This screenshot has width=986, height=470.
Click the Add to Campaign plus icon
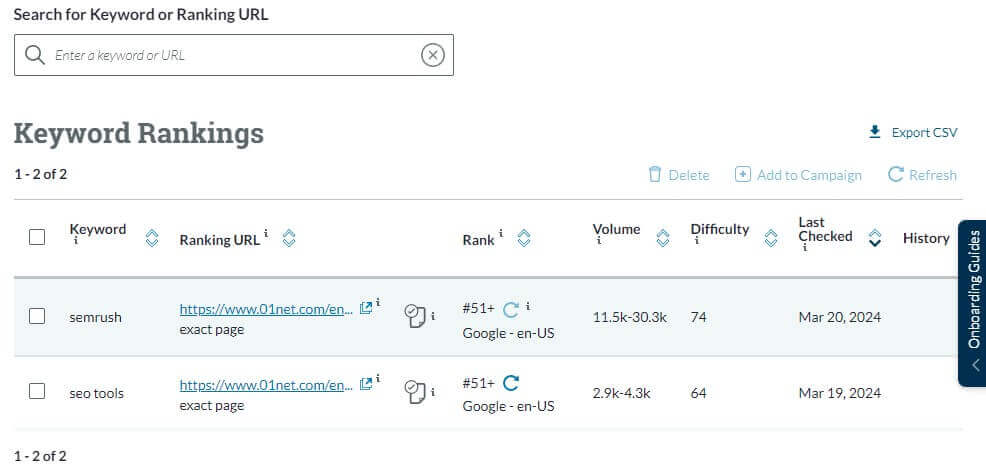click(x=743, y=174)
